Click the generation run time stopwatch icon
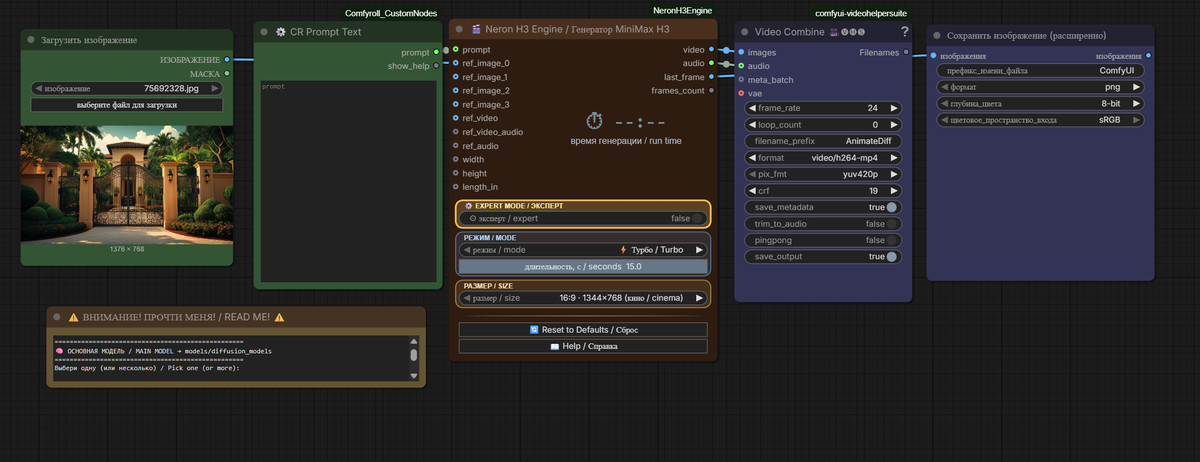1200x462 pixels. click(594, 121)
